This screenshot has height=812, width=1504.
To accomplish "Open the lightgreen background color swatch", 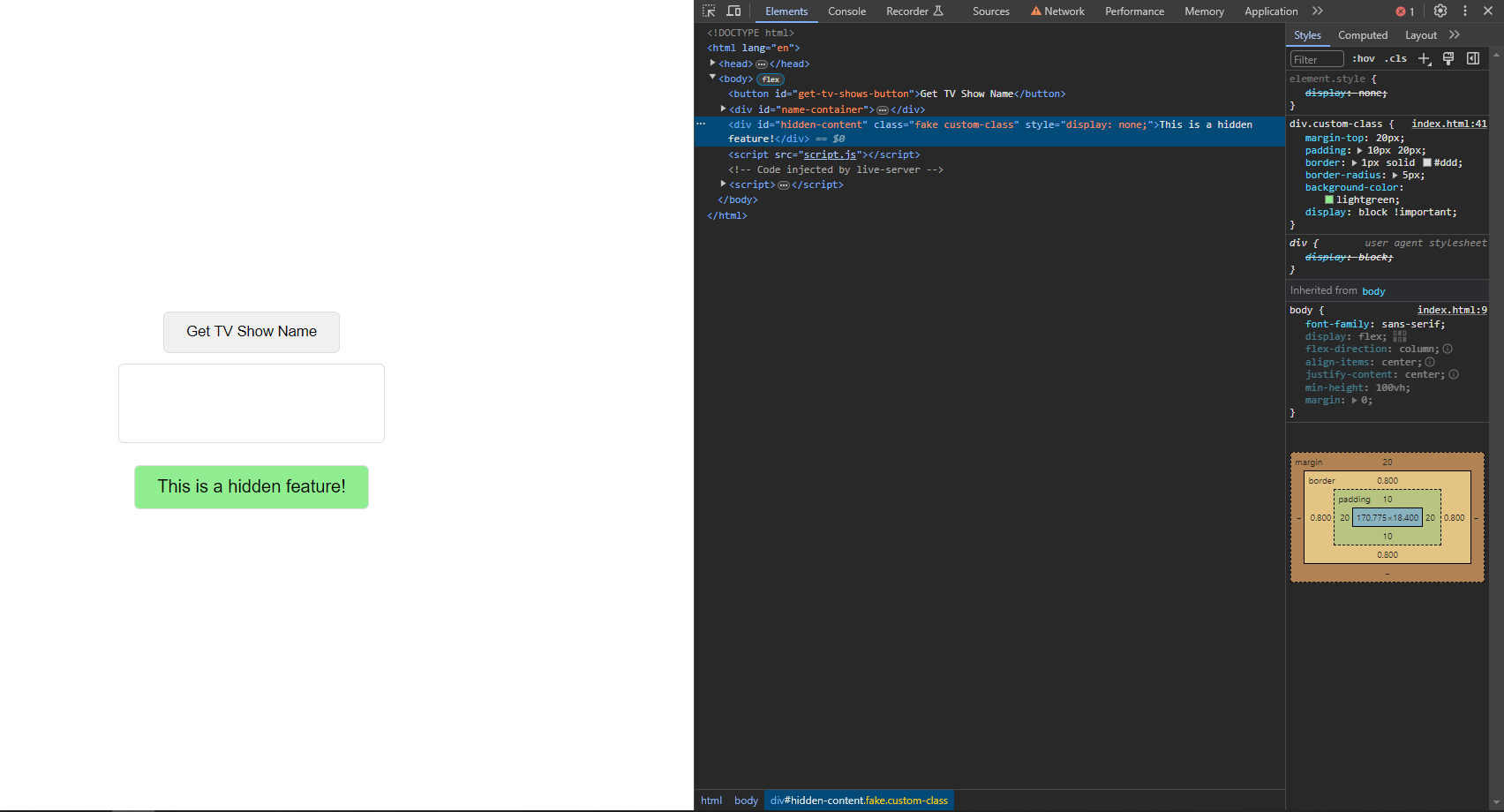I will [x=1329, y=200].
